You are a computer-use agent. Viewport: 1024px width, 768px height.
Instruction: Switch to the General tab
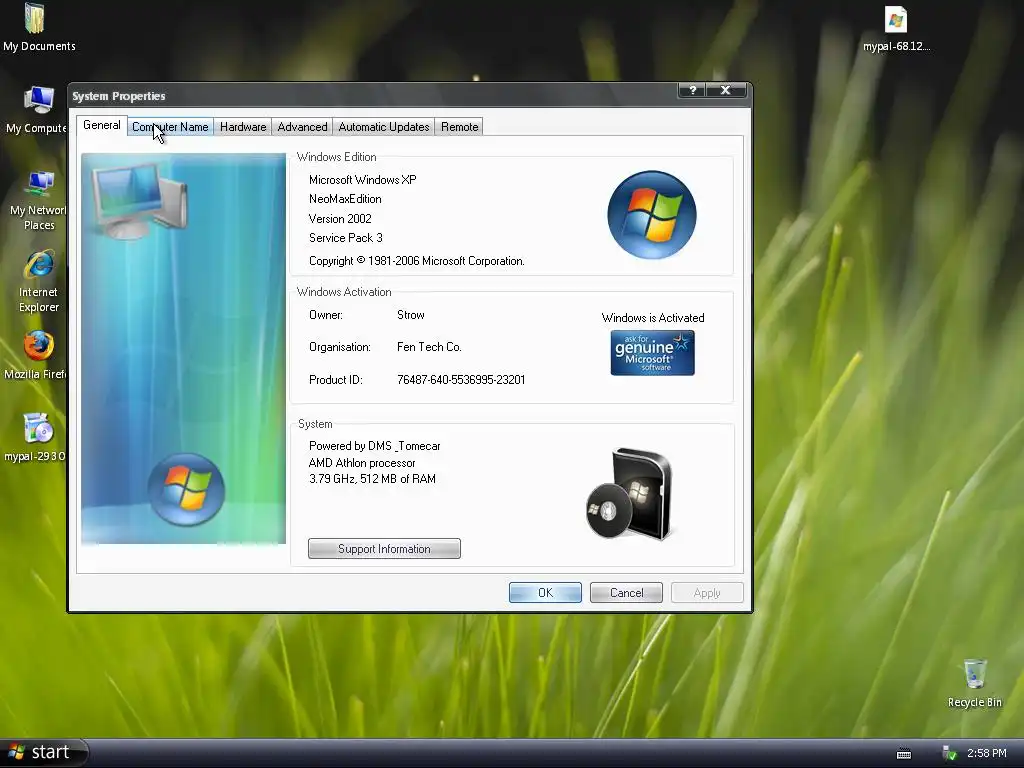pyautogui.click(x=102, y=125)
